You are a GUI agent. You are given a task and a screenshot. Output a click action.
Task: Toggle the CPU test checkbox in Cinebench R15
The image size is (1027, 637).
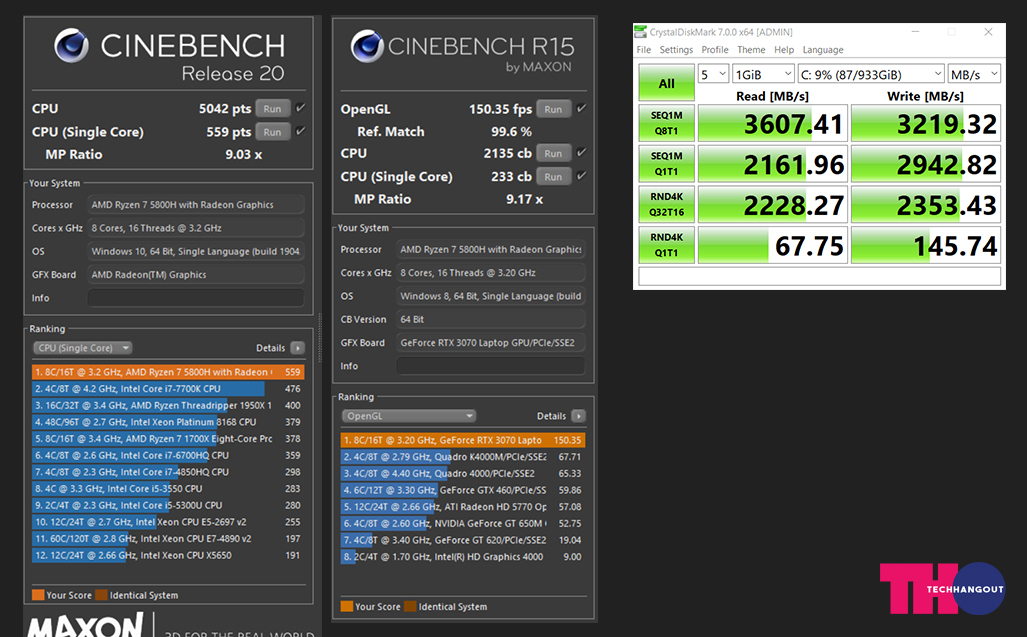point(582,153)
